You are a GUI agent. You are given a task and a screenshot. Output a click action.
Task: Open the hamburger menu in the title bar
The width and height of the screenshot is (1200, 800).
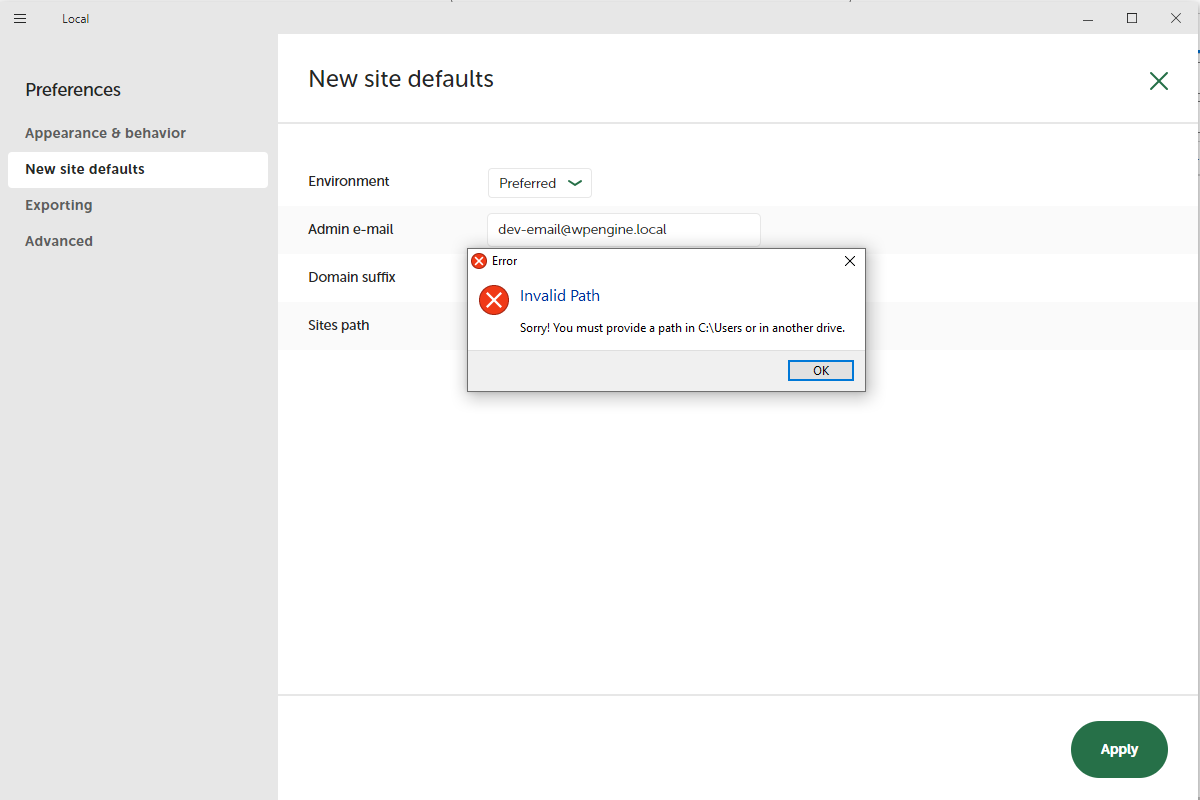[x=20, y=19]
